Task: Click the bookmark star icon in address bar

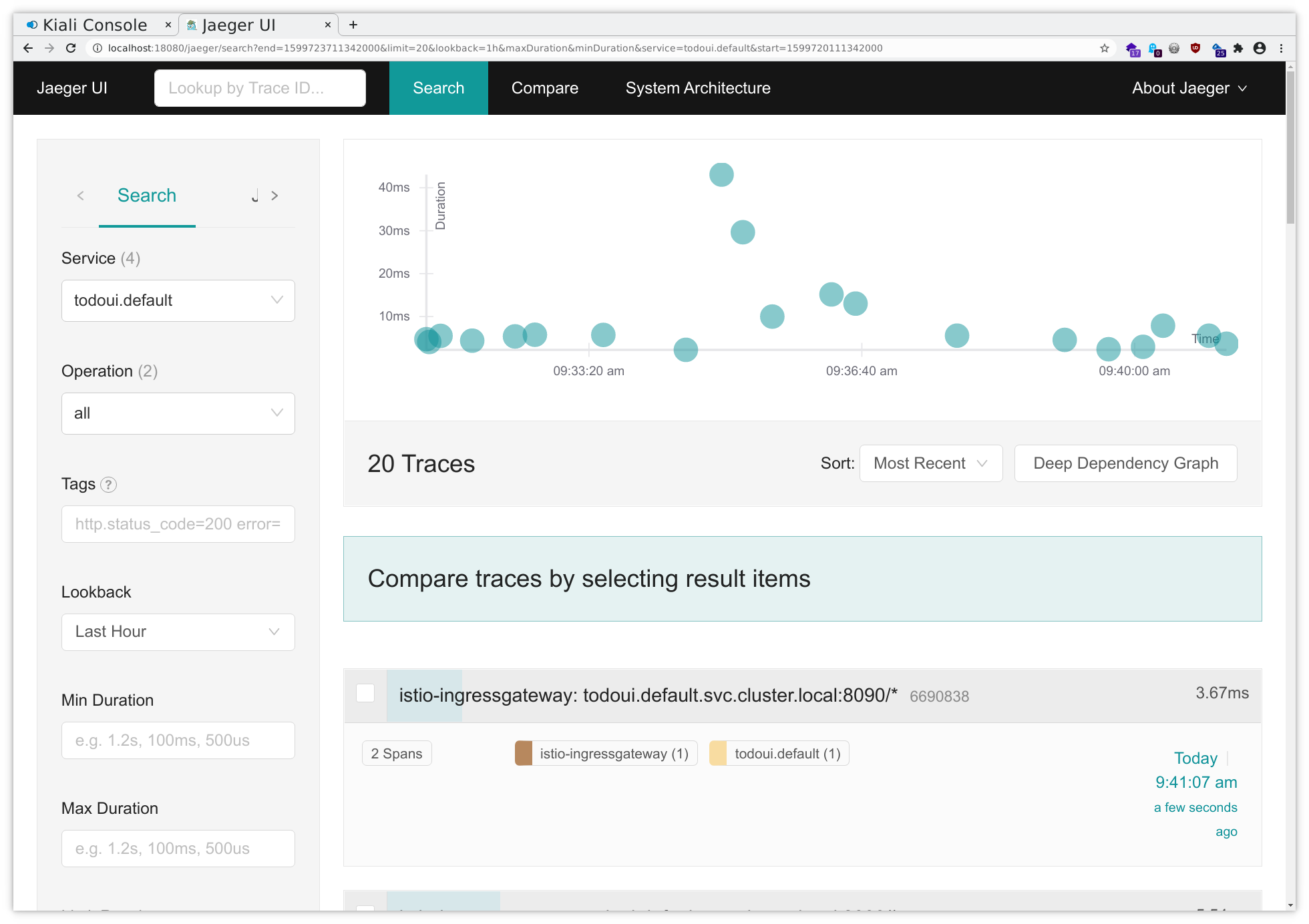Action: 1104,48
